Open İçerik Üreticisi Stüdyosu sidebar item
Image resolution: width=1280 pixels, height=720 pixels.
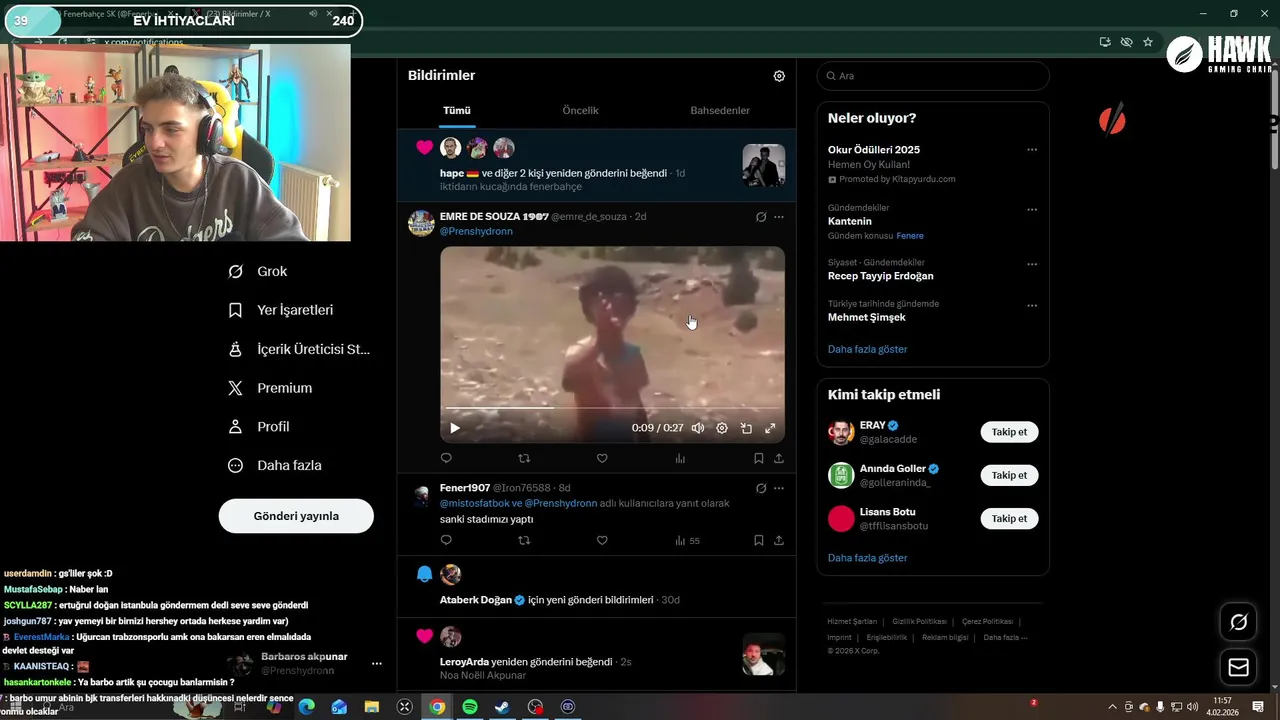pos(300,349)
